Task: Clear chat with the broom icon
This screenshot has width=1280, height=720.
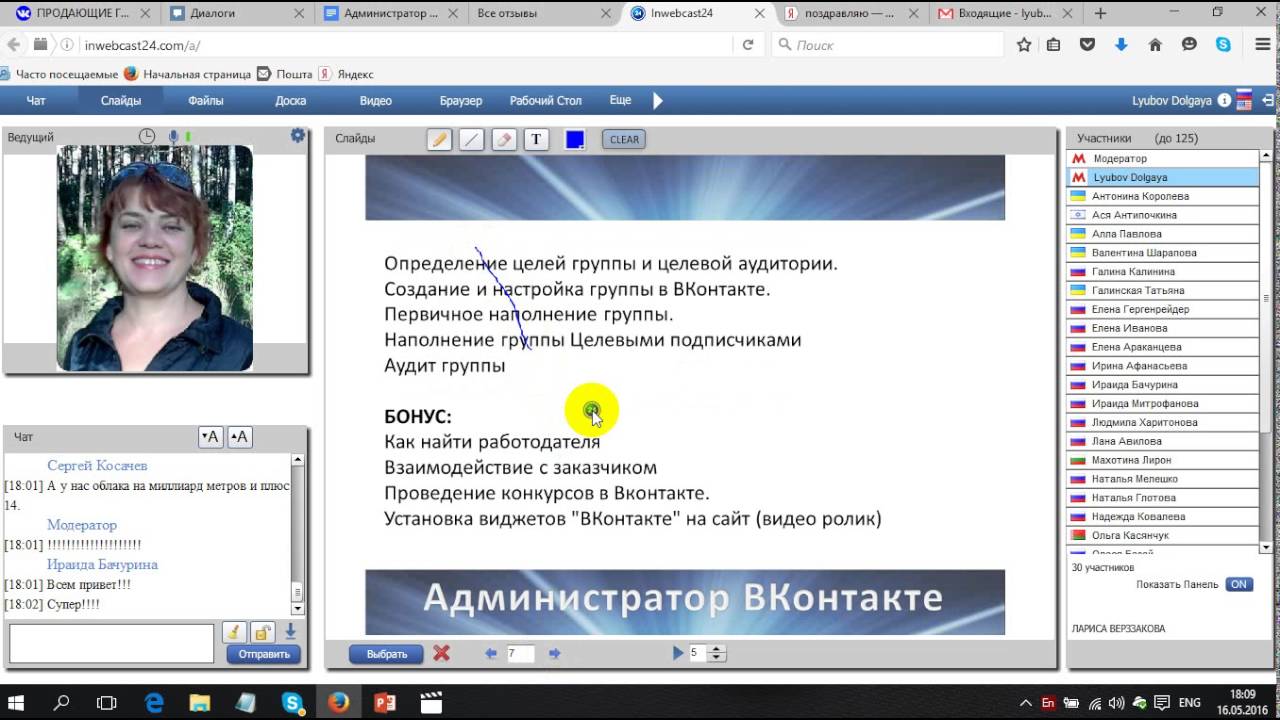Action: coord(233,632)
